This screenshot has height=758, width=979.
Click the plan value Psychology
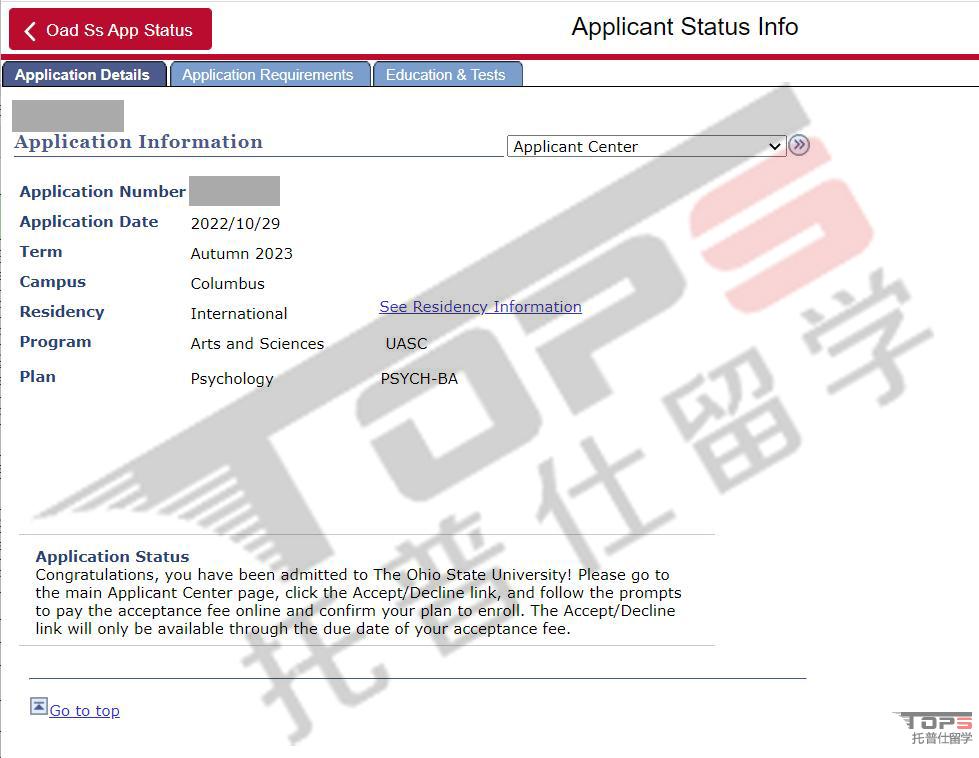tap(232, 379)
